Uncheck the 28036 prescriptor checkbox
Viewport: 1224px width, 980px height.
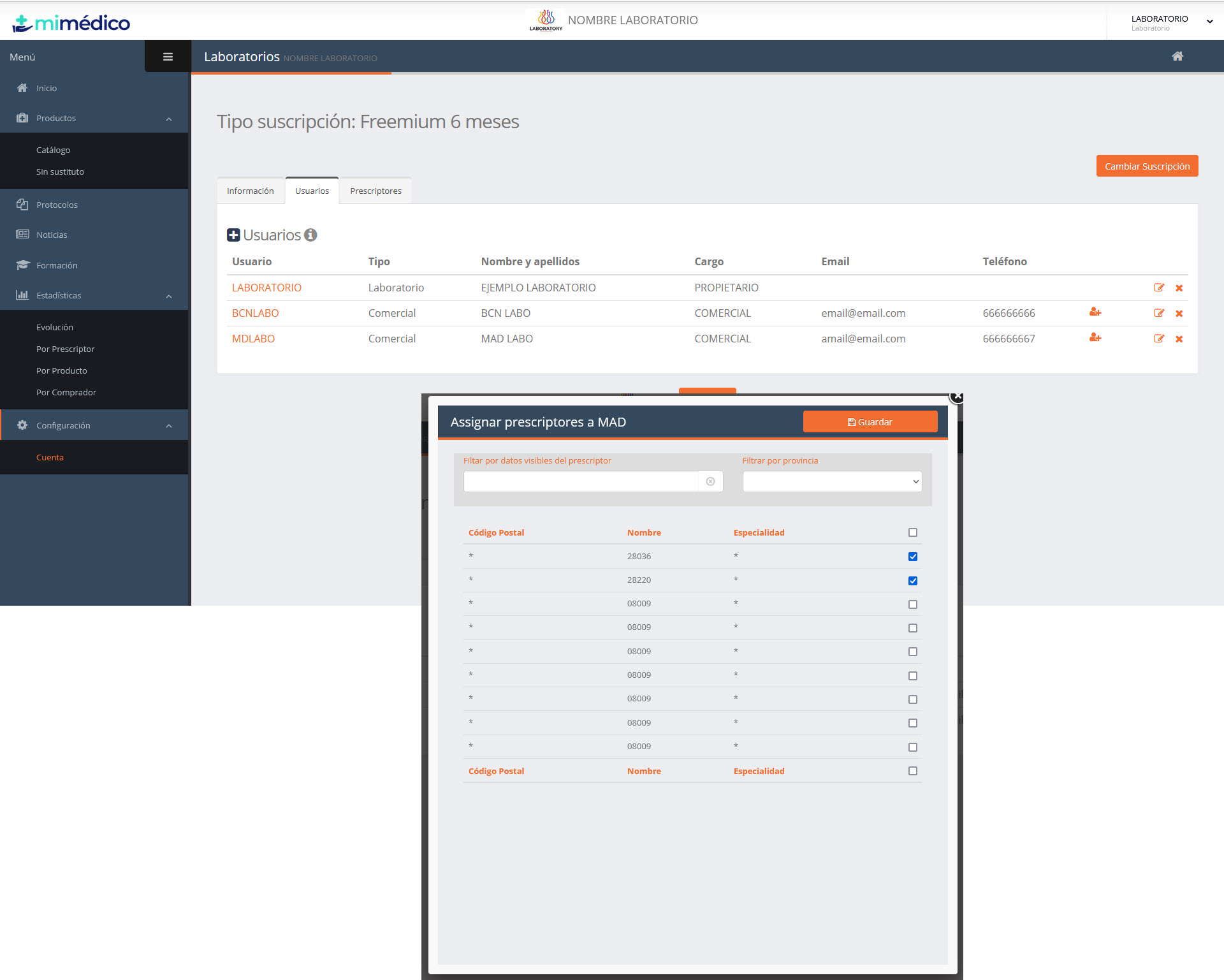pos(913,557)
